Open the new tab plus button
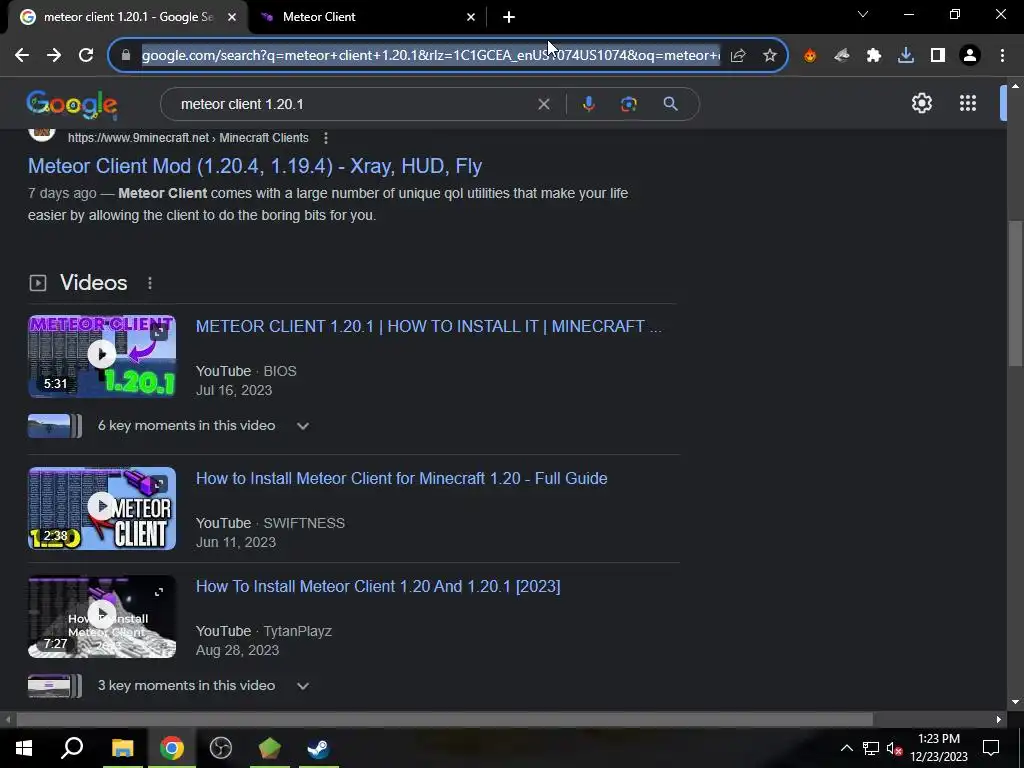Screen dimensions: 1024x768 (x=509, y=17)
